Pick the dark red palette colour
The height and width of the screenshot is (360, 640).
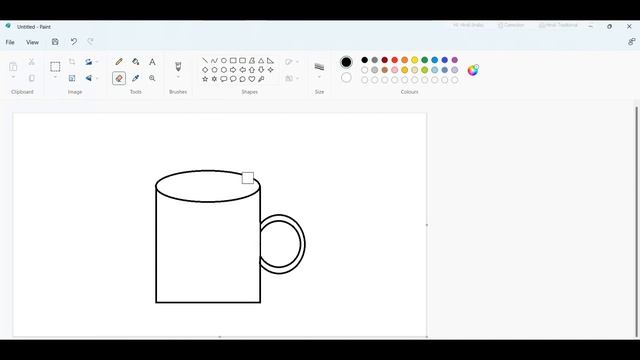coord(384,60)
